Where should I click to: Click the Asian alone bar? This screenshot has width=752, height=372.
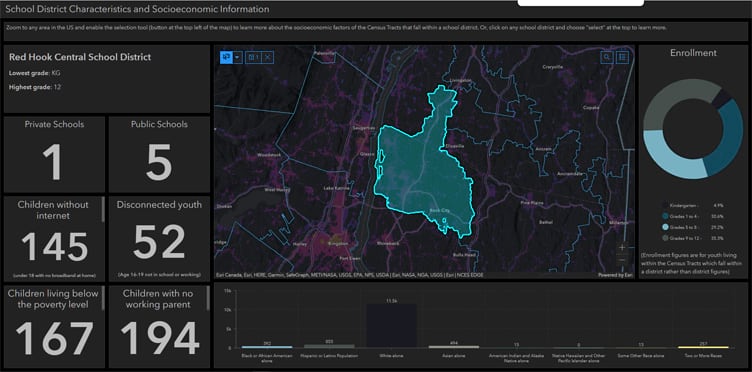click(x=454, y=347)
